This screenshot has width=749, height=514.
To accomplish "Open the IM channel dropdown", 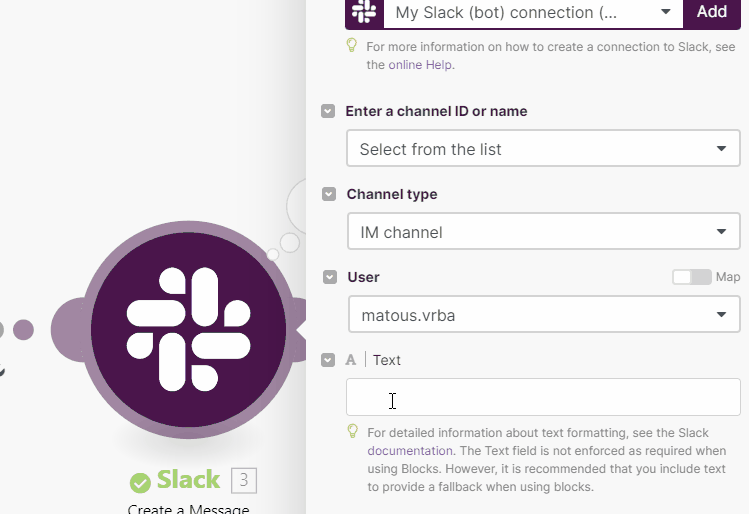I will [x=544, y=232].
